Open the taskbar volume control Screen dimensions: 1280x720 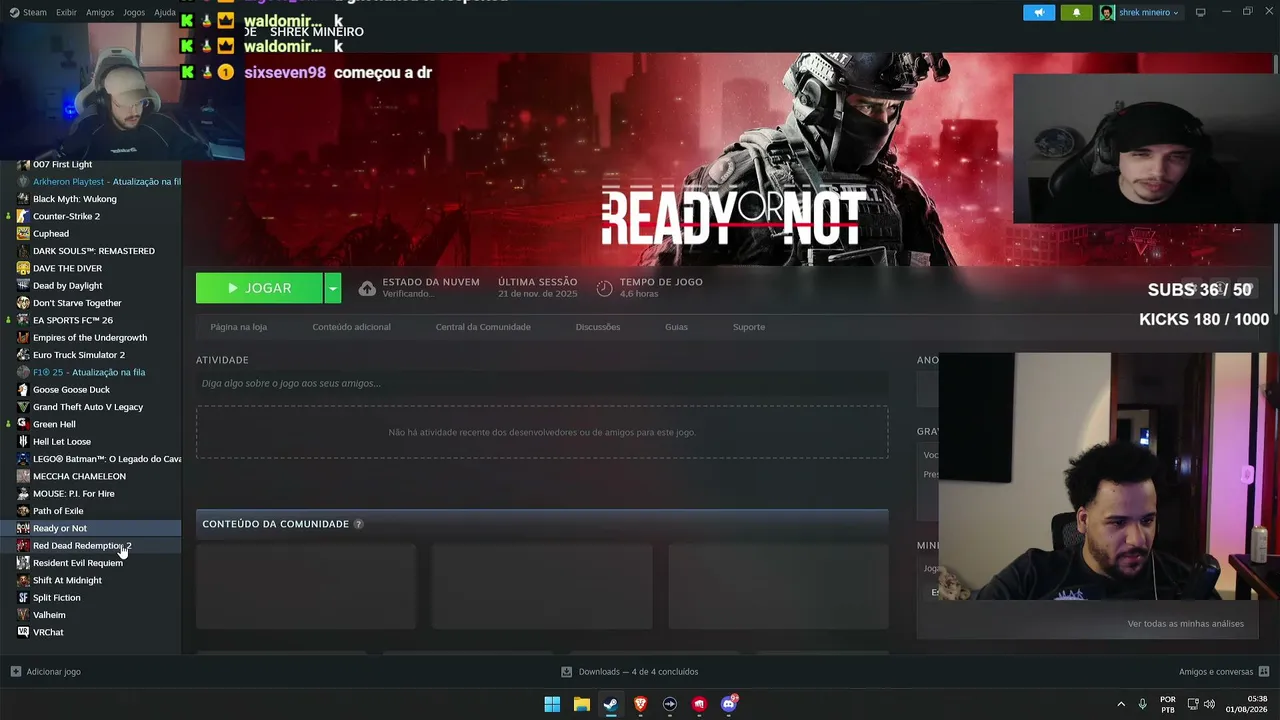pyautogui.click(x=1209, y=704)
